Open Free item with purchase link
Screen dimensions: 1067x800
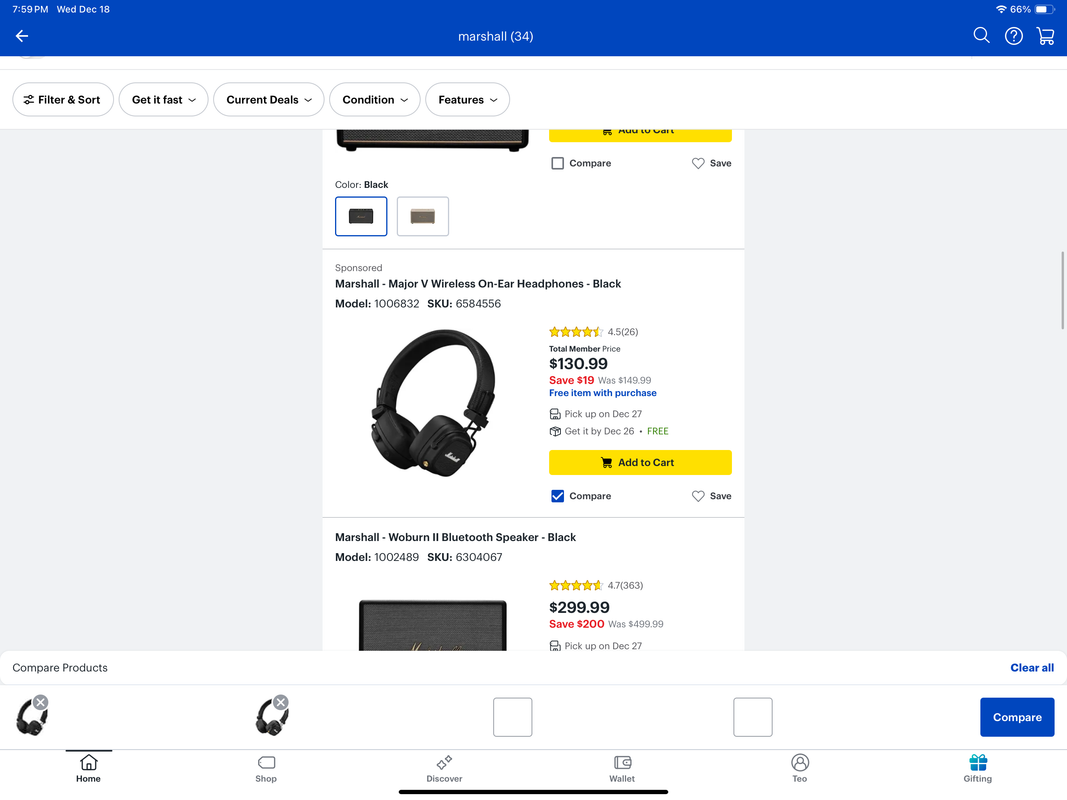click(x=603, y=393)
